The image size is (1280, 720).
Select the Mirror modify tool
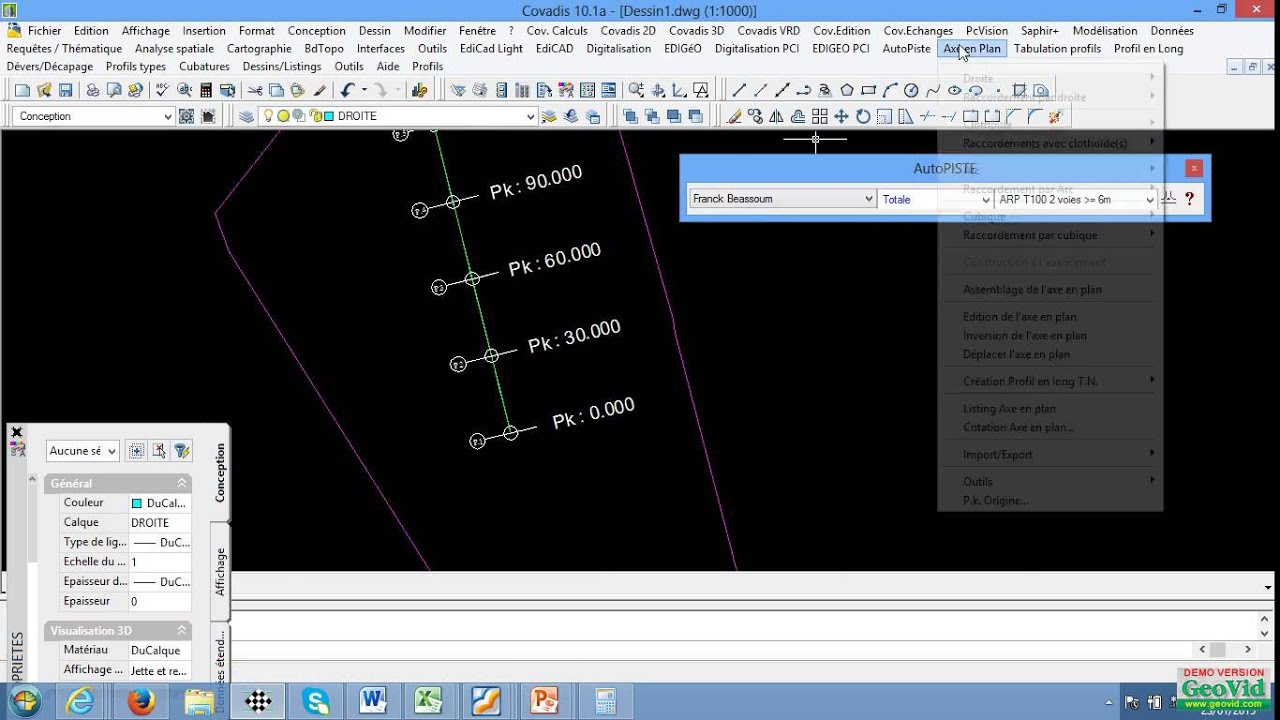tap(777, 116)
